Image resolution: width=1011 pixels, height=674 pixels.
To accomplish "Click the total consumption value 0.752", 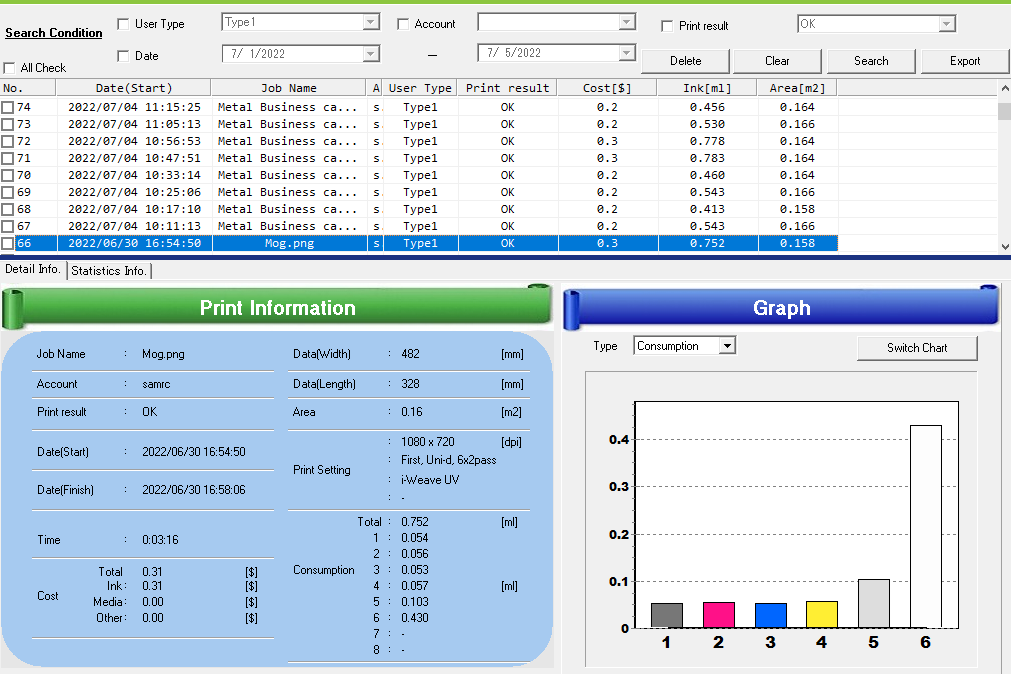I will pos(415,522).
